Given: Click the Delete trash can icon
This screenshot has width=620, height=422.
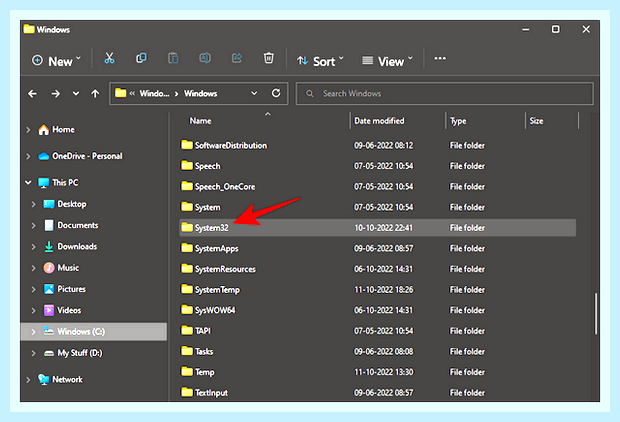Looking at the screenshot, I should (x=268, y=59).
